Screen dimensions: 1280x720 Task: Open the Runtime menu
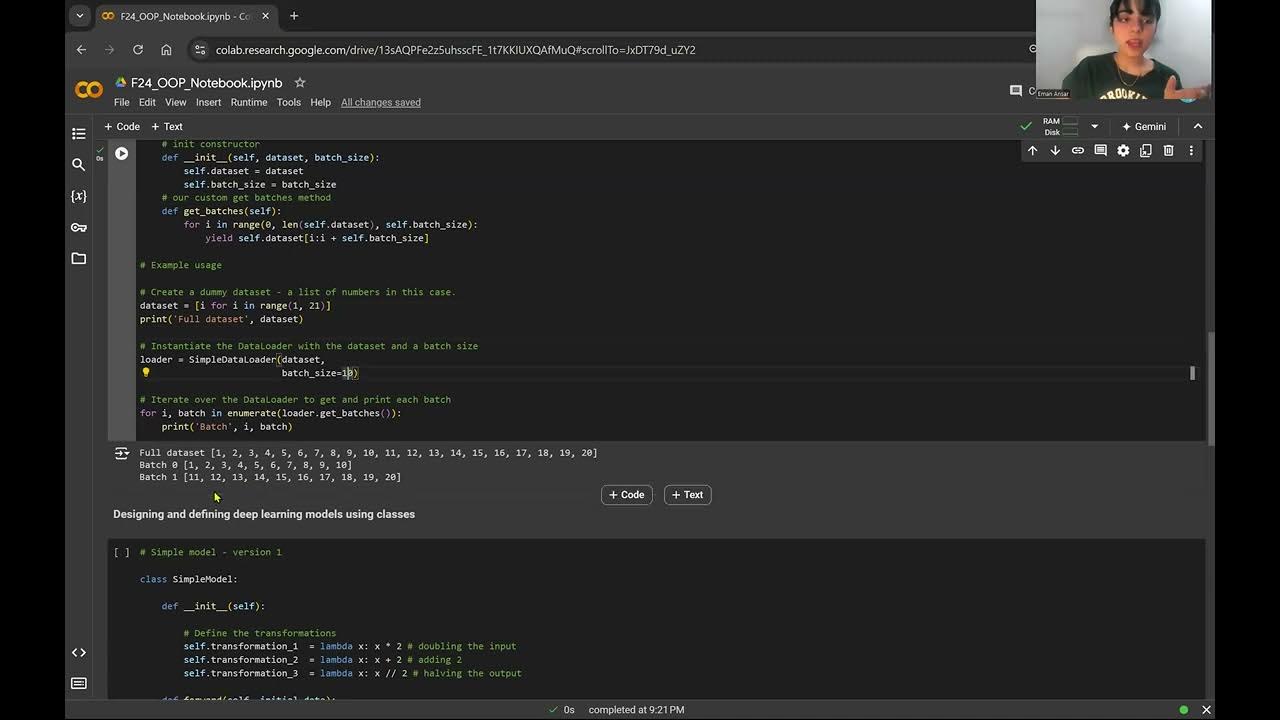coord(249,102)
